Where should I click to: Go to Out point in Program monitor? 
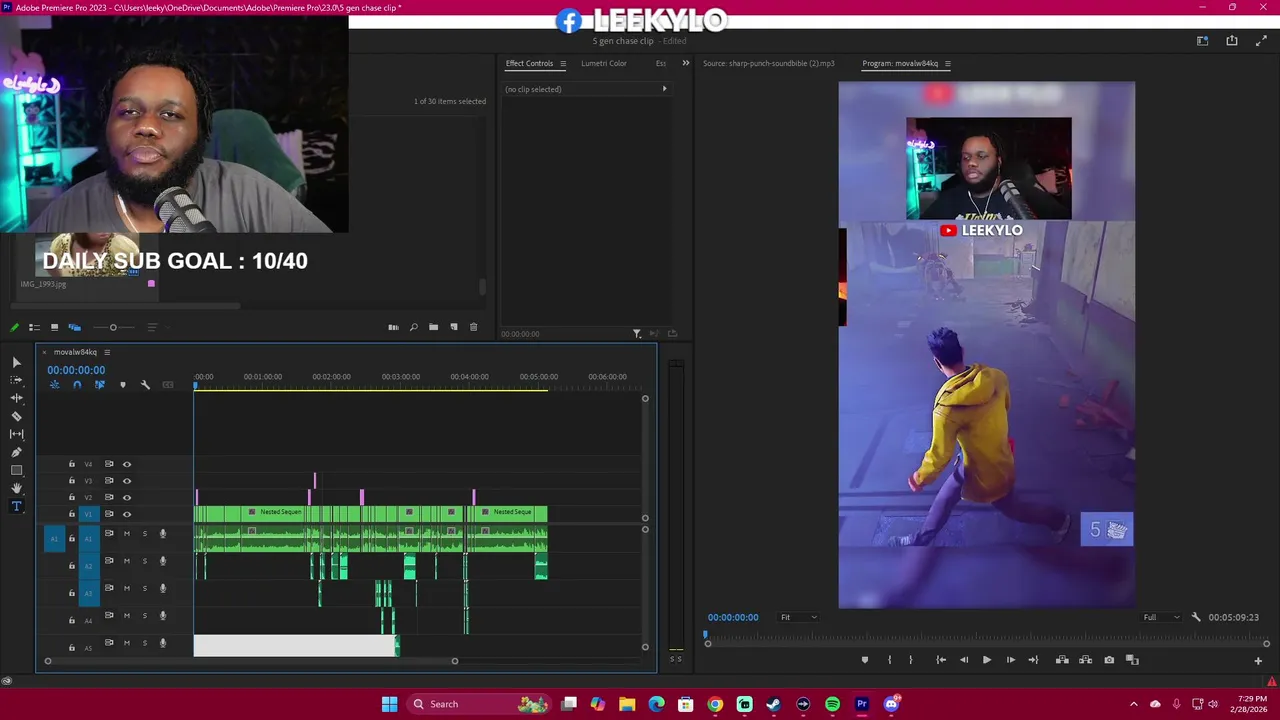click(1033, 660)
